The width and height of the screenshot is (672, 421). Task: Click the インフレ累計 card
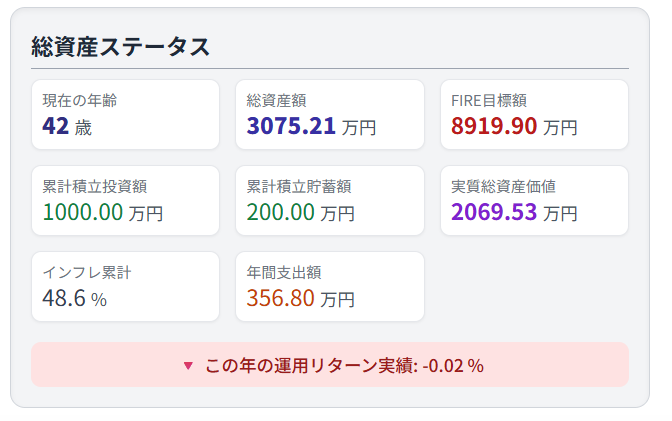coord(126,286)
